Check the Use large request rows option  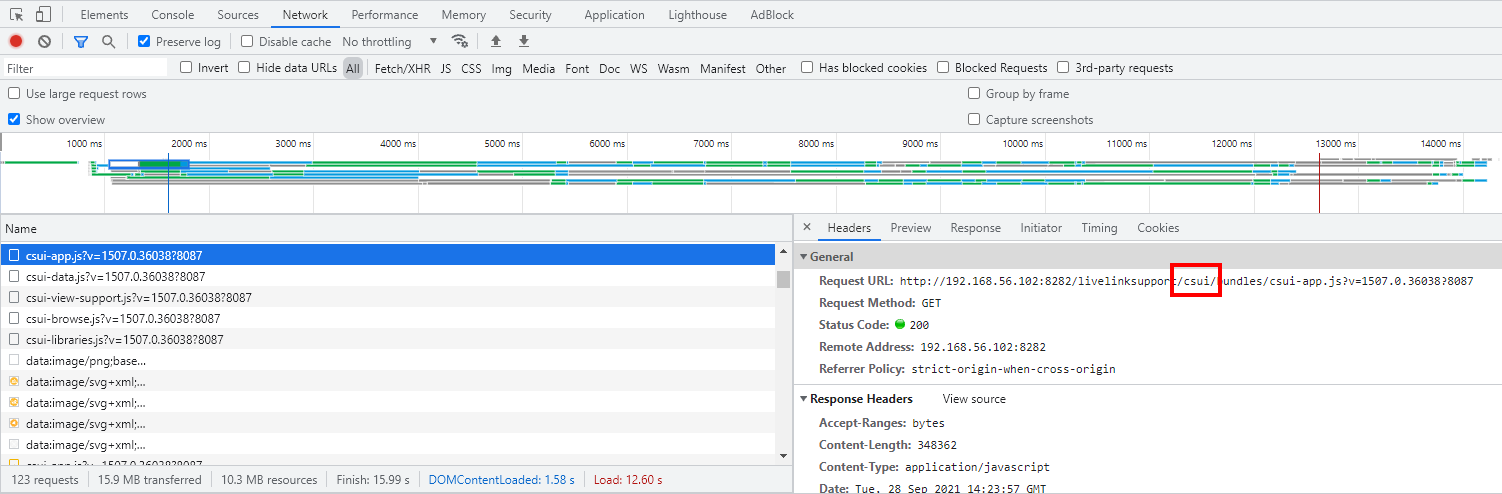pyautogui.click(x=15, y=94)
